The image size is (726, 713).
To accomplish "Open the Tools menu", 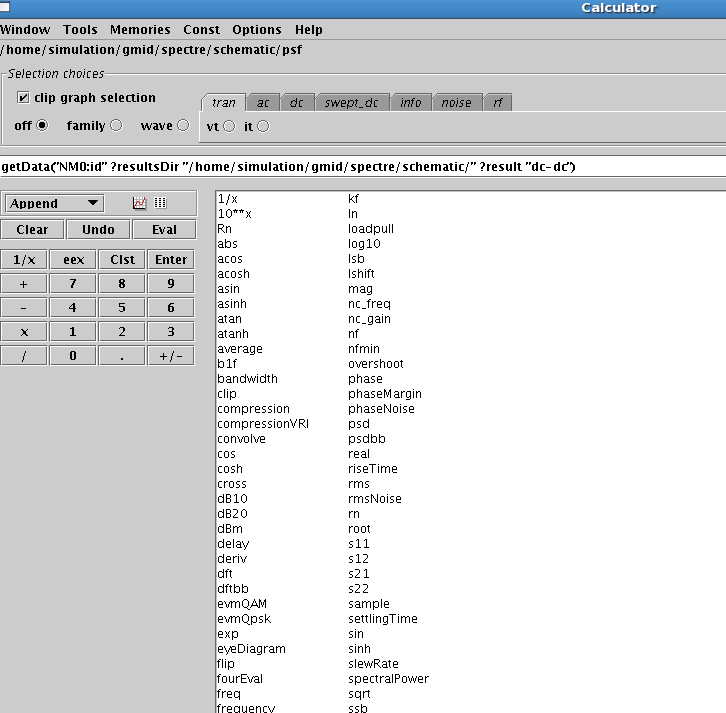I will pyautogui.click(x=80, y=30).
